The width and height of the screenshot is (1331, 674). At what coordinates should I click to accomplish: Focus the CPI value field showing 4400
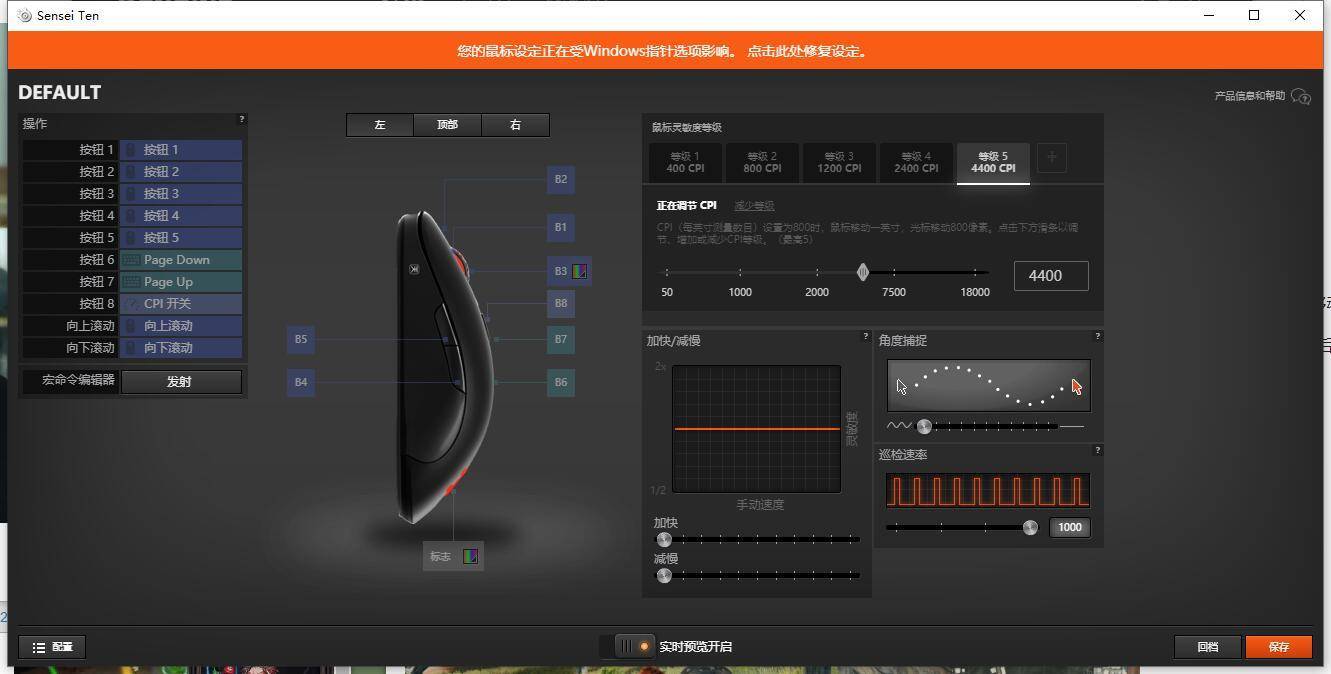(1051, 276)
